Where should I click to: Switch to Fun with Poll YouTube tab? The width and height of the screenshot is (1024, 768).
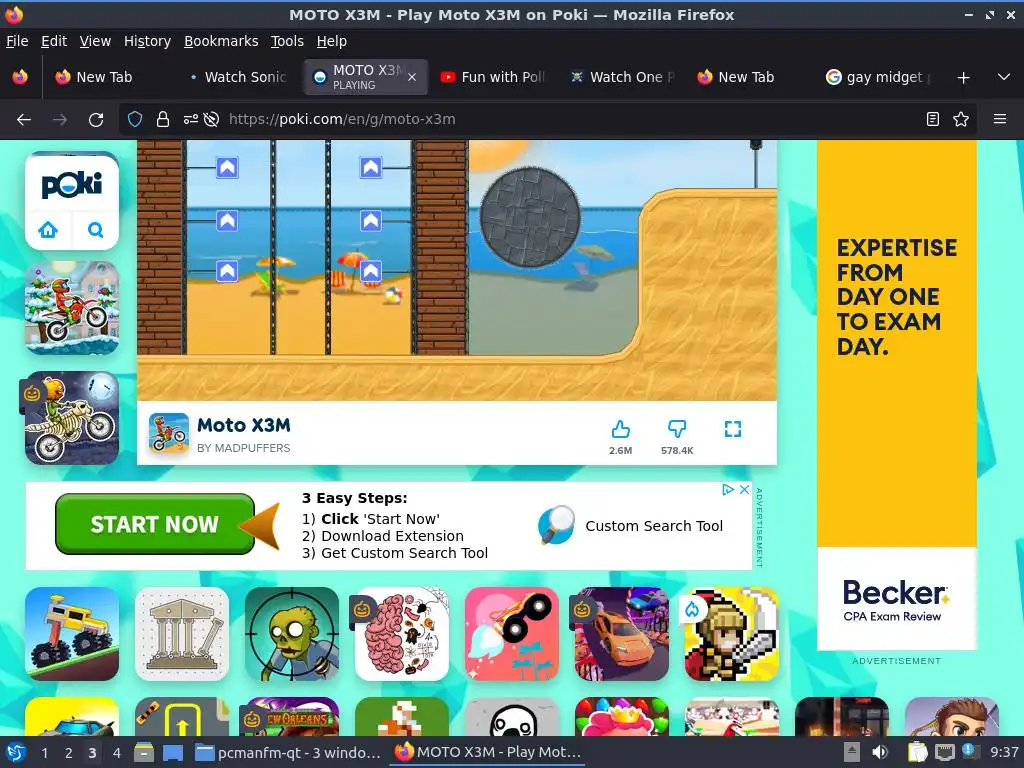tap(493, 77)
